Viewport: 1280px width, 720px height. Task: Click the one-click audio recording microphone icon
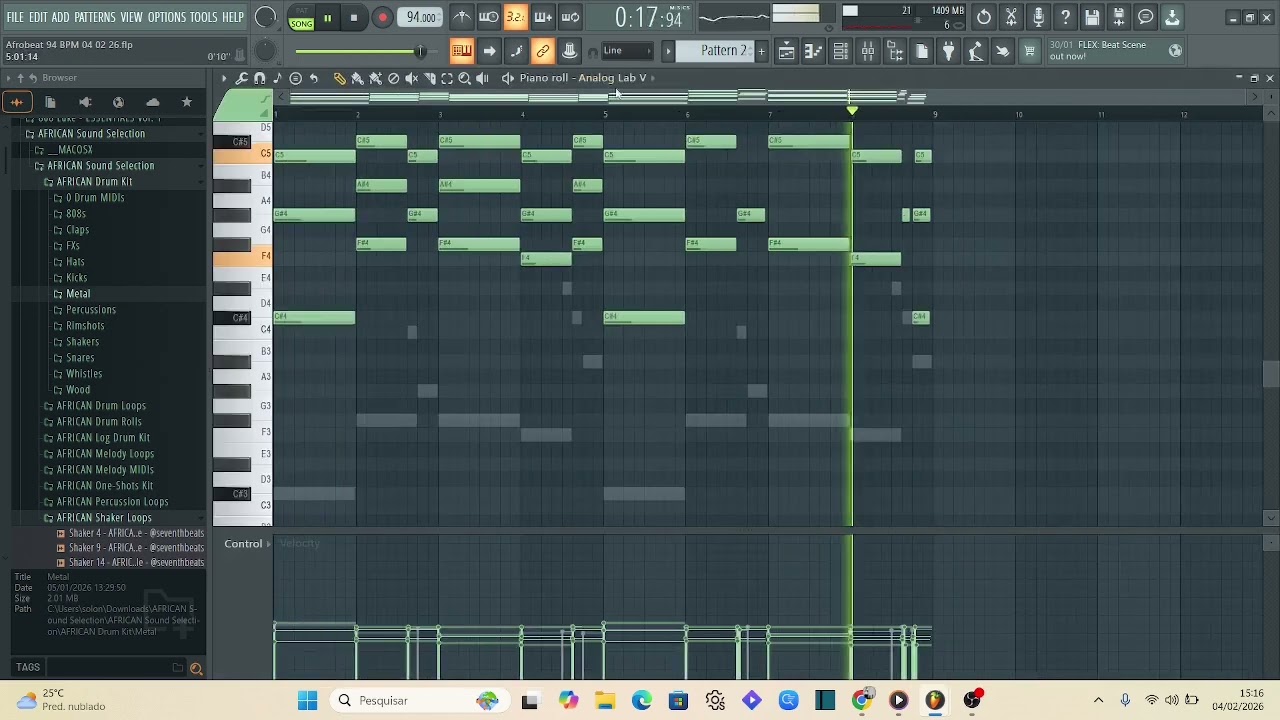(x=1038, y=17)
